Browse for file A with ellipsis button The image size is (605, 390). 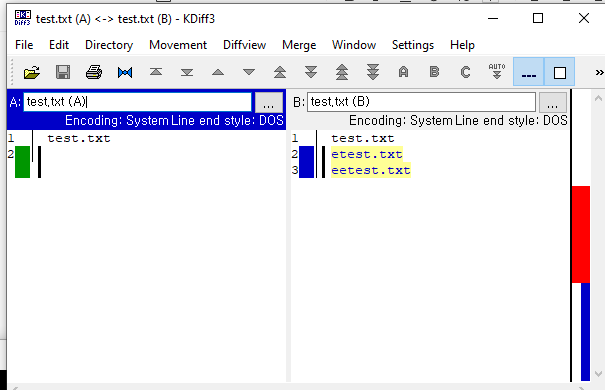[269, 102]
